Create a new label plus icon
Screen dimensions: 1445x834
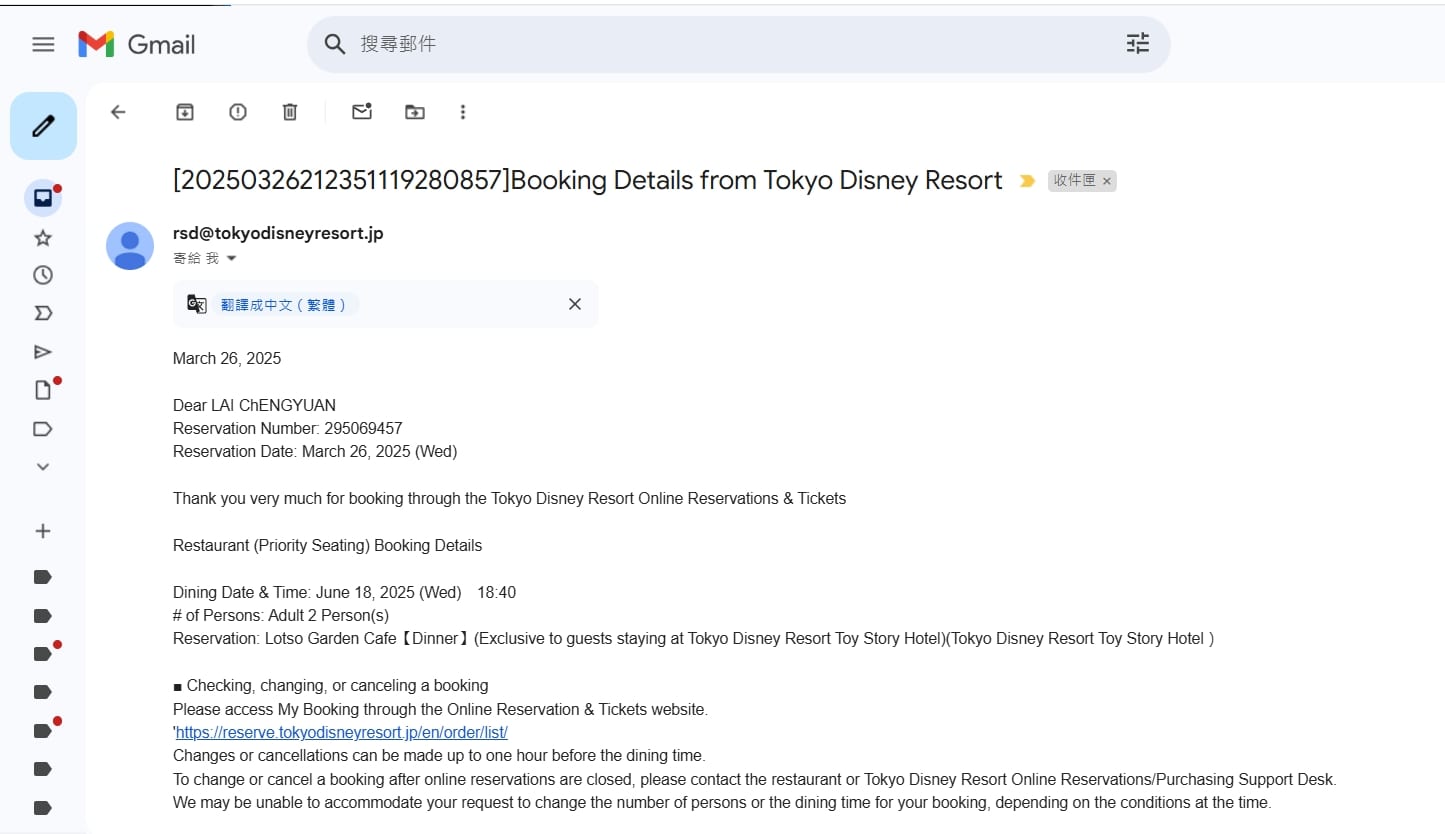43,531
